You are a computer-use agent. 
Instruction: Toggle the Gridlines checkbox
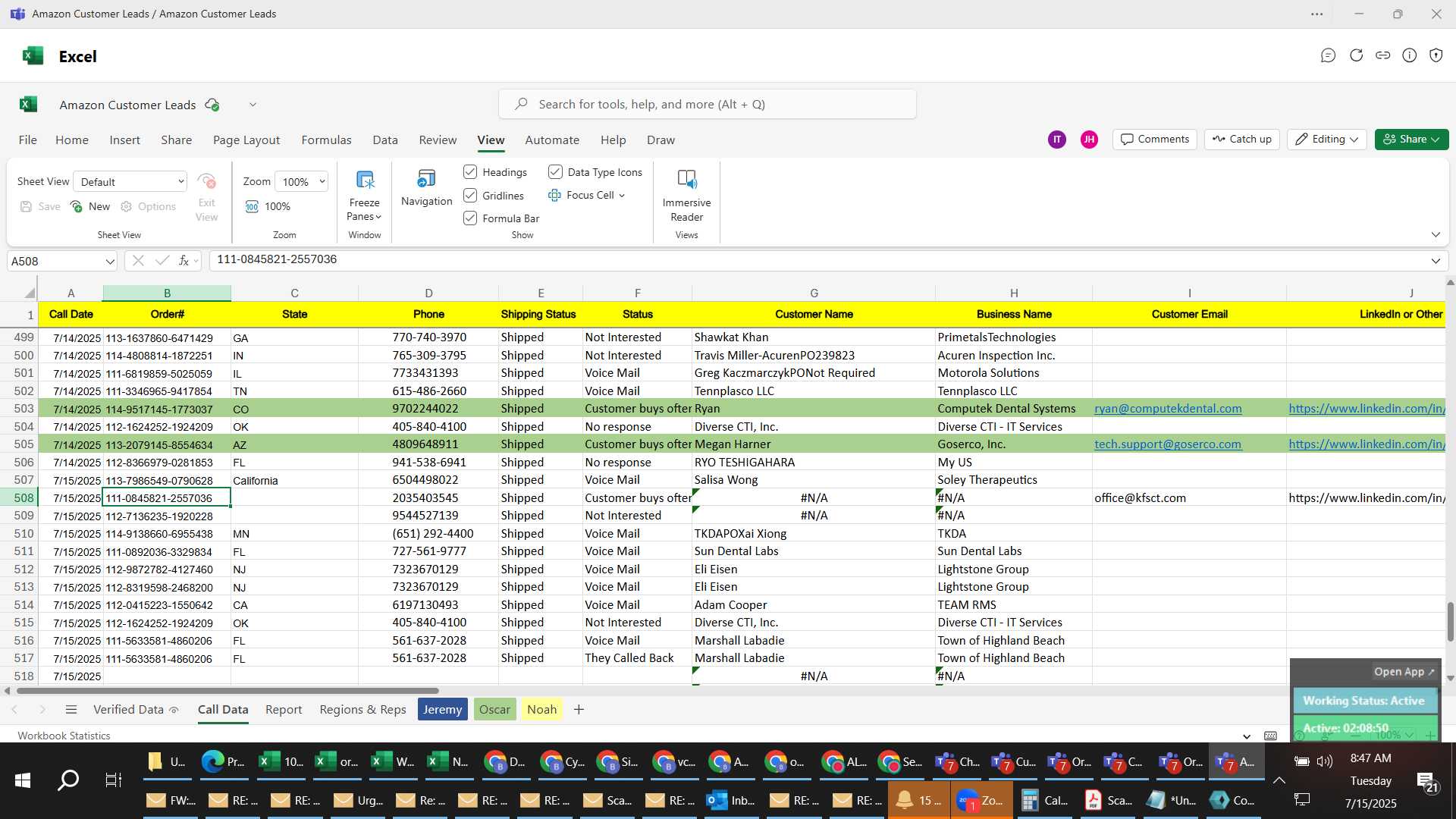point(470,196)
